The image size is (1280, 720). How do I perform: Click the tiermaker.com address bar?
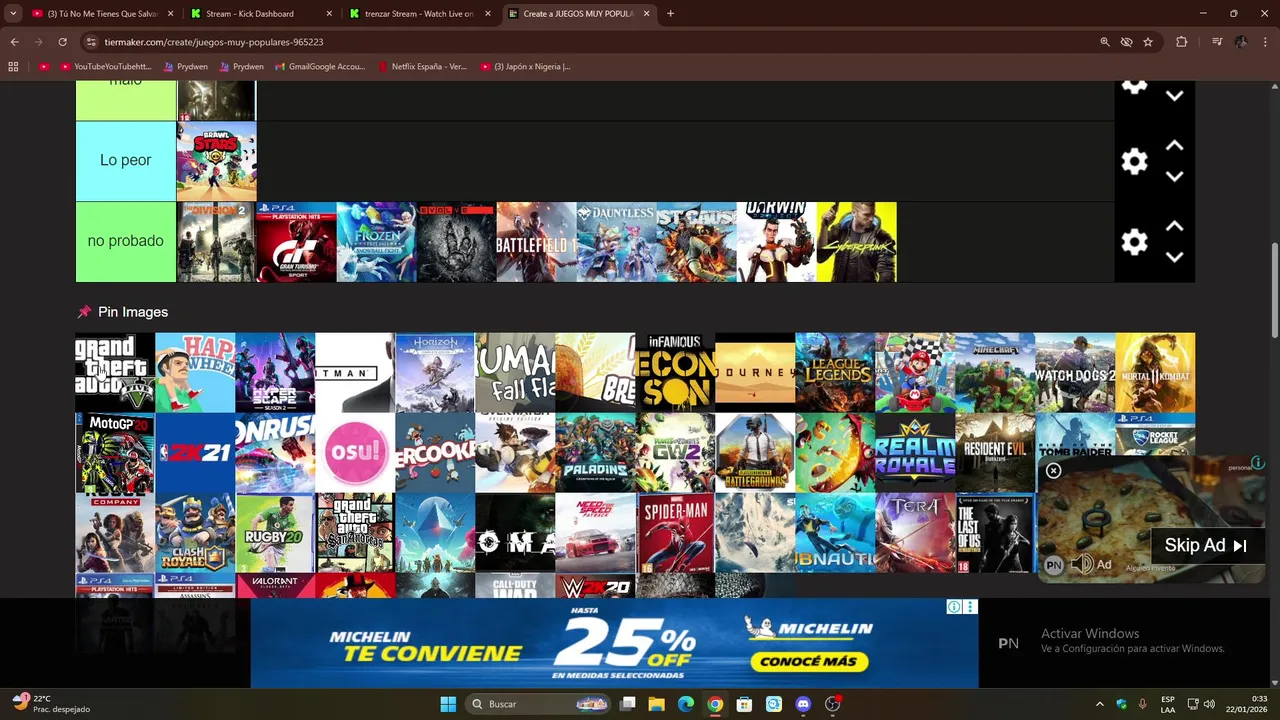(590, 42)
